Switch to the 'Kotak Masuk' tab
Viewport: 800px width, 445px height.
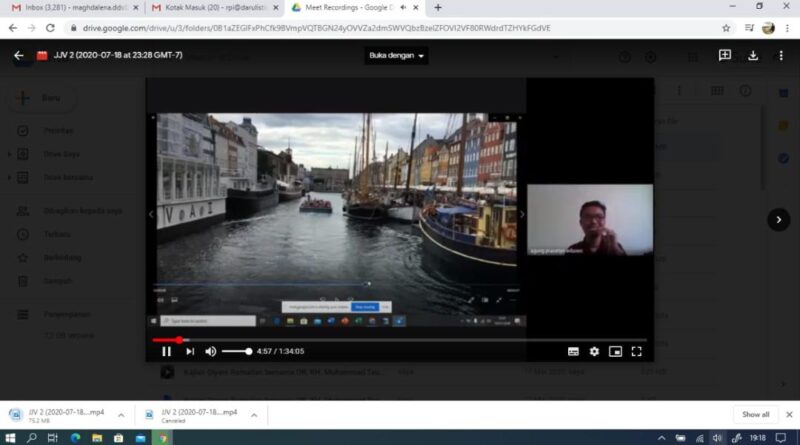coord(210,8)
